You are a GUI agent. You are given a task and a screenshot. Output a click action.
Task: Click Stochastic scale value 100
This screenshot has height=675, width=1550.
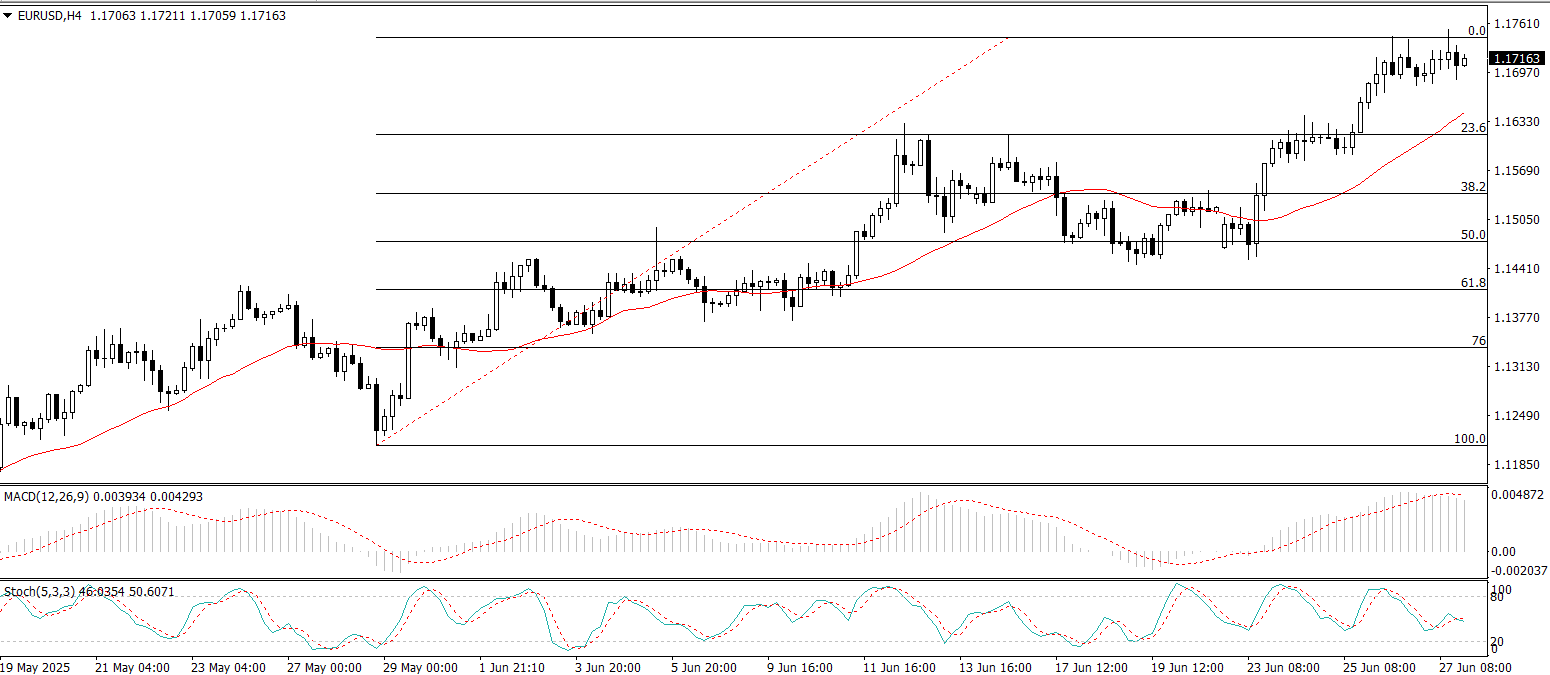(x=1502, y=589)
